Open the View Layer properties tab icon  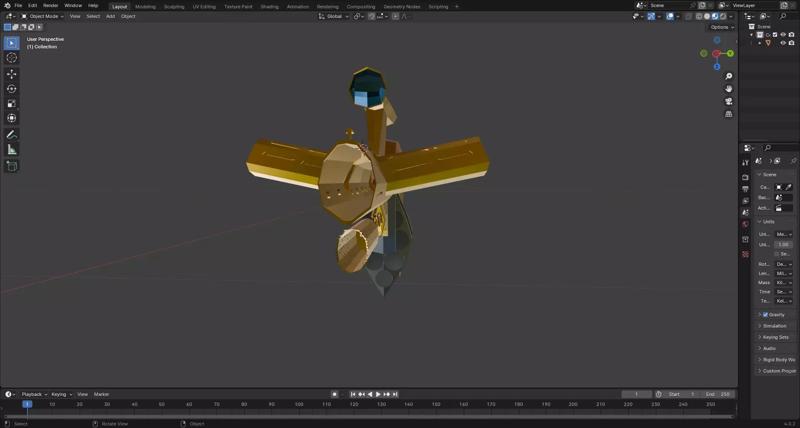[x=745, y=201]
